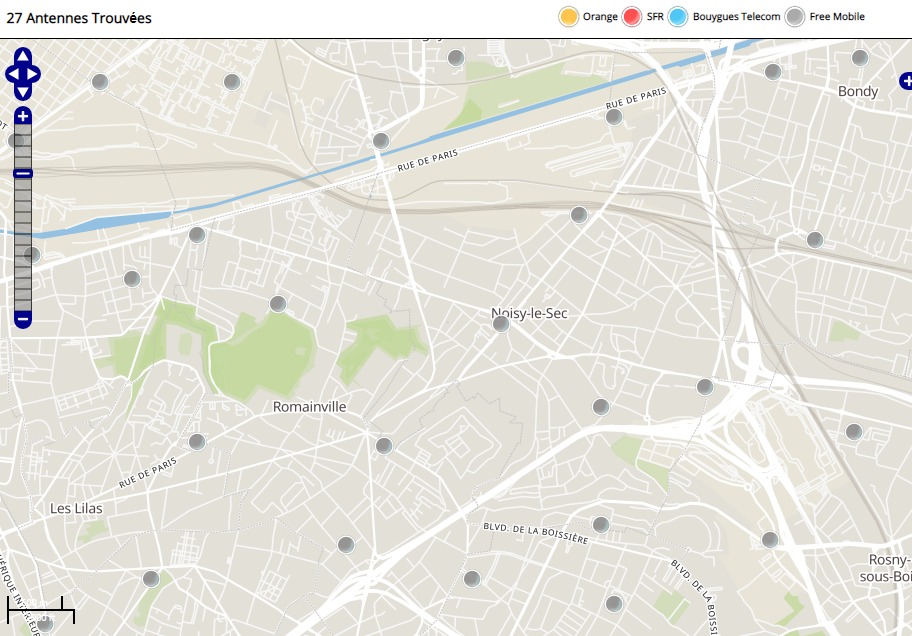Click the antenna marker at Noisy-le-Sec

click(x=501, y=323)
